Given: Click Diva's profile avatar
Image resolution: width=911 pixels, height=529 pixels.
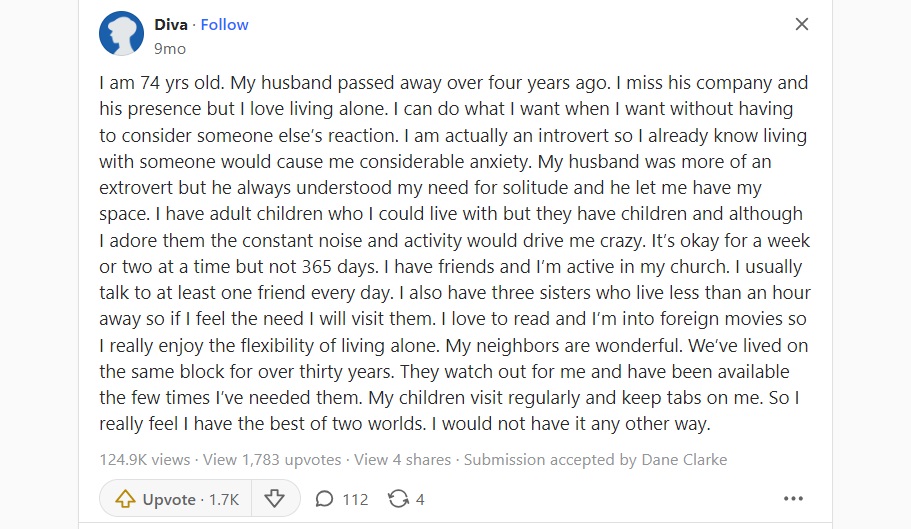Looking at the screenshot, I should pos(121,34).
